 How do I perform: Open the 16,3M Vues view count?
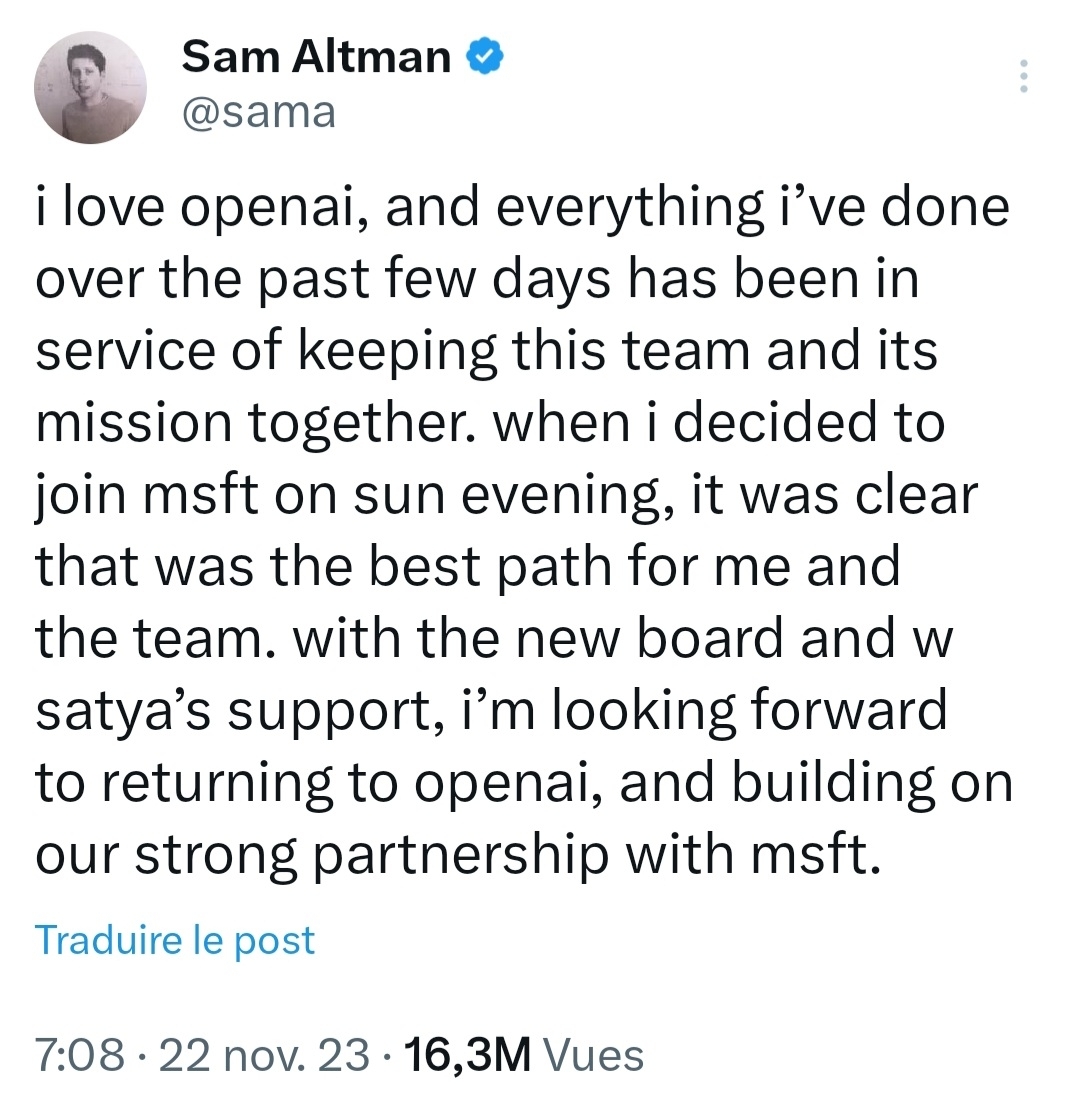tap(520, 1055)
